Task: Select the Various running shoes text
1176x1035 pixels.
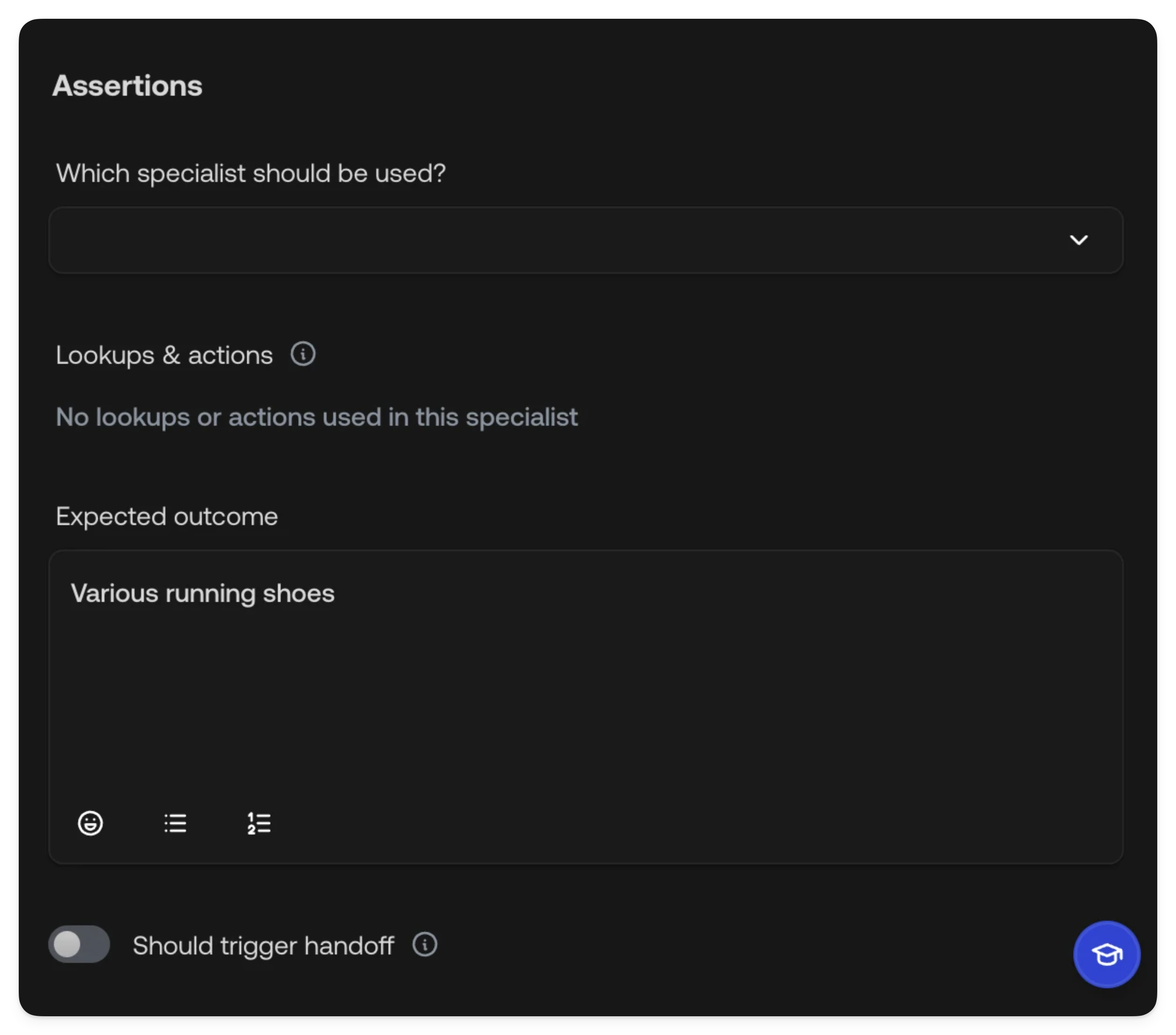Action: 202,593
